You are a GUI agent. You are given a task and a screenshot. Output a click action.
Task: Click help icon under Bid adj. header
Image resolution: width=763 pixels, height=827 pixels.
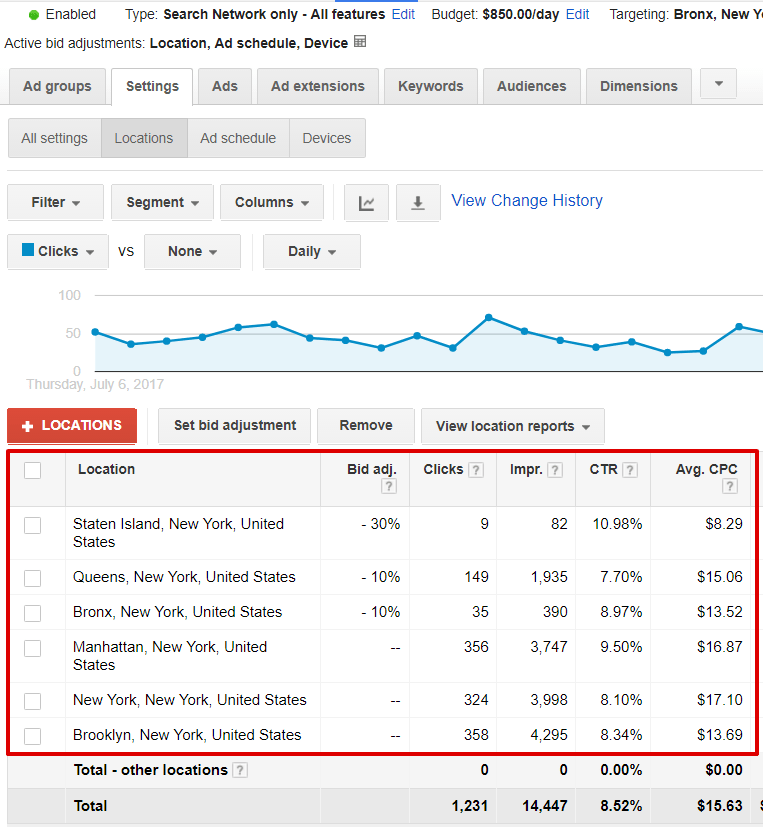point(389,487)
